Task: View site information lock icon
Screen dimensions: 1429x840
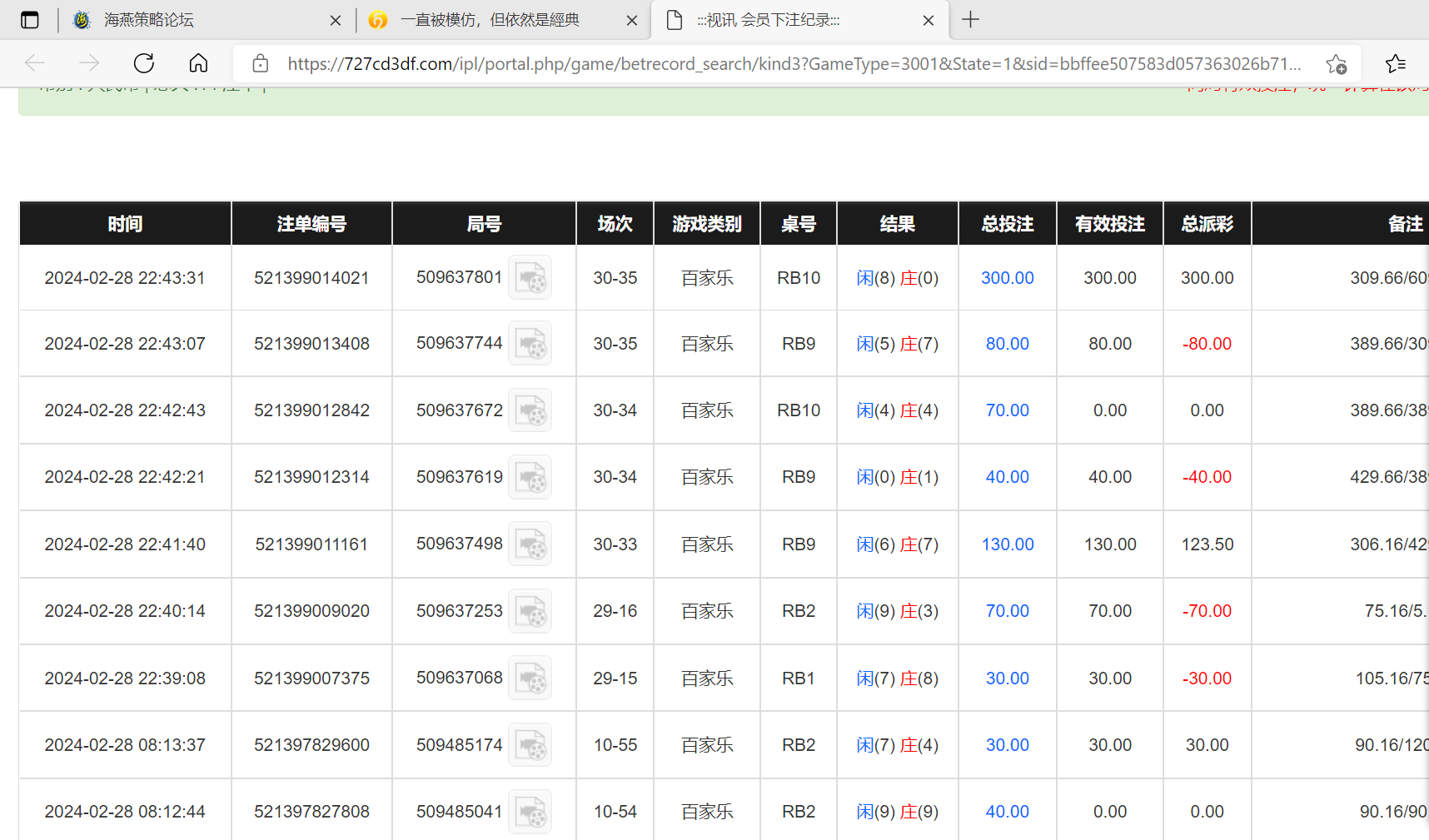Action: coord(261,63)
